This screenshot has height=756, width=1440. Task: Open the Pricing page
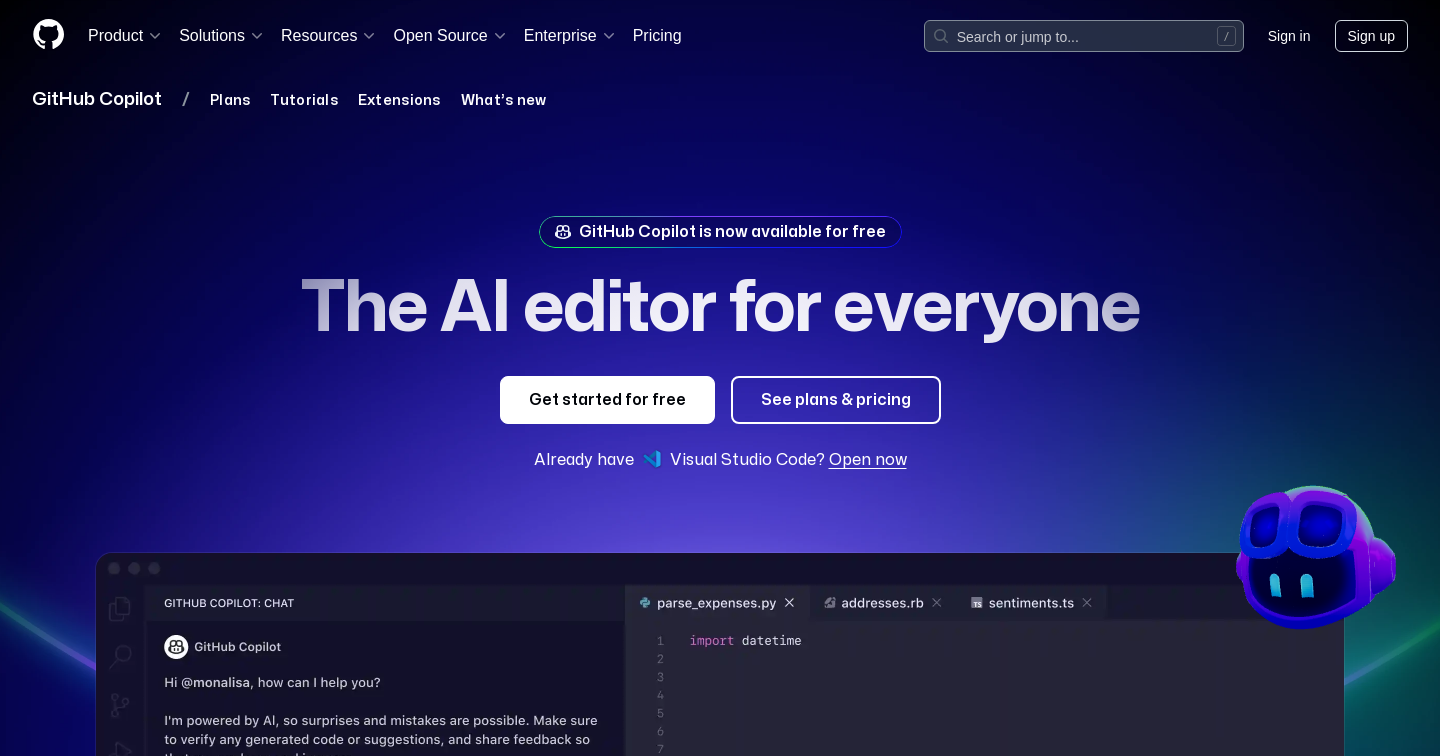pos(657,36)
